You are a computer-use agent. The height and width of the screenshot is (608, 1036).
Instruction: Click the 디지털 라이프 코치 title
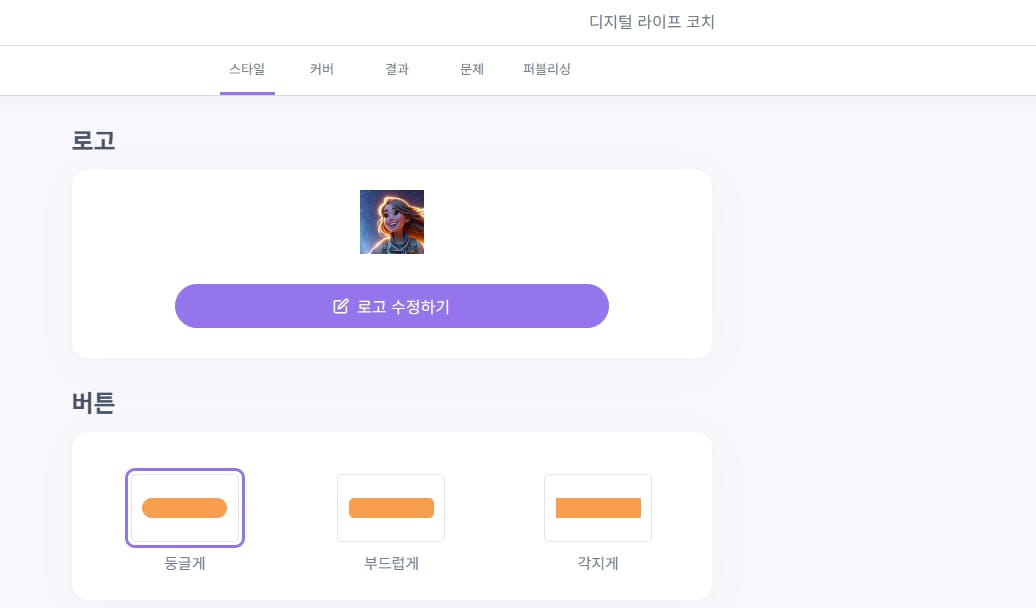pos(652,22)
